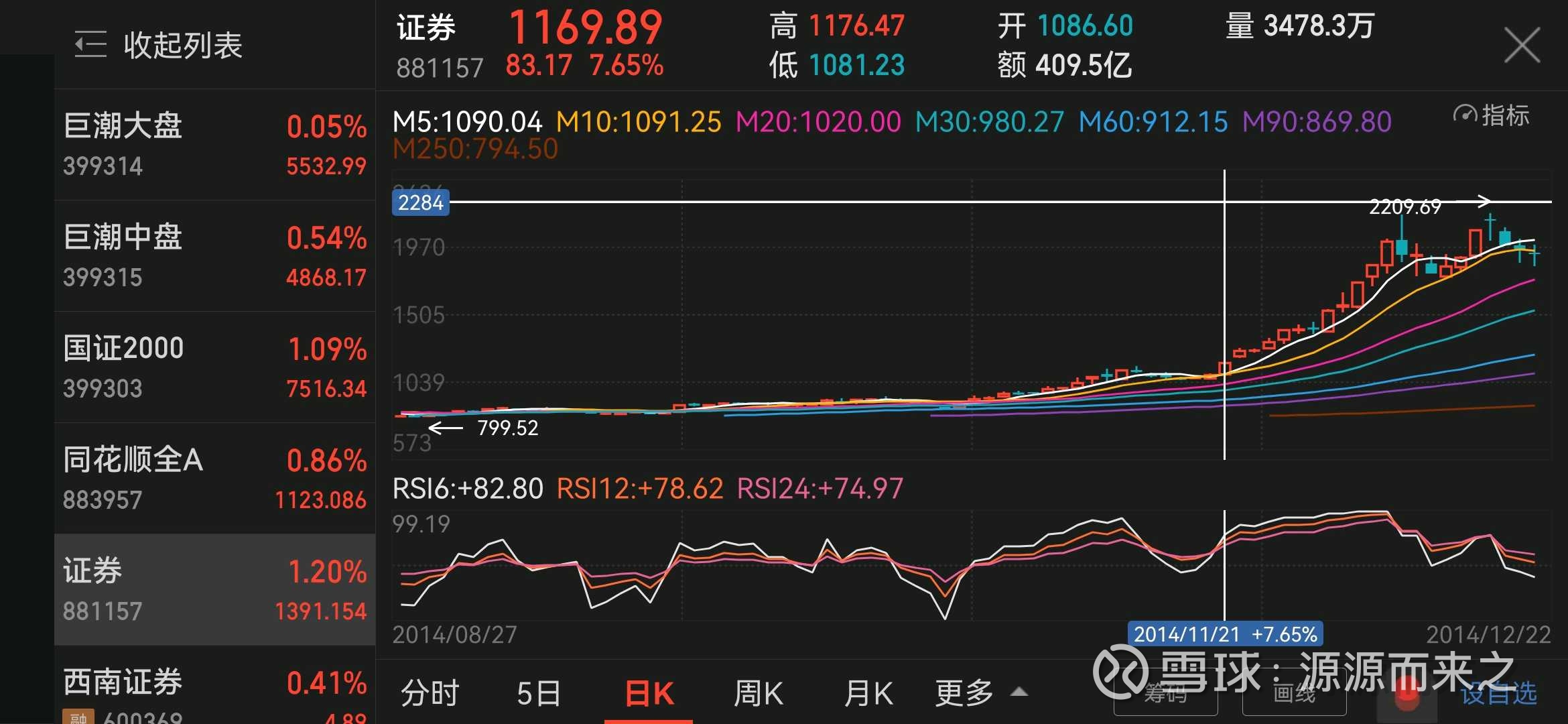The height and width of the screenshot is (724, 1568).
Task: Select the 巨潮大盘 index row
Action: pos(214,144)
